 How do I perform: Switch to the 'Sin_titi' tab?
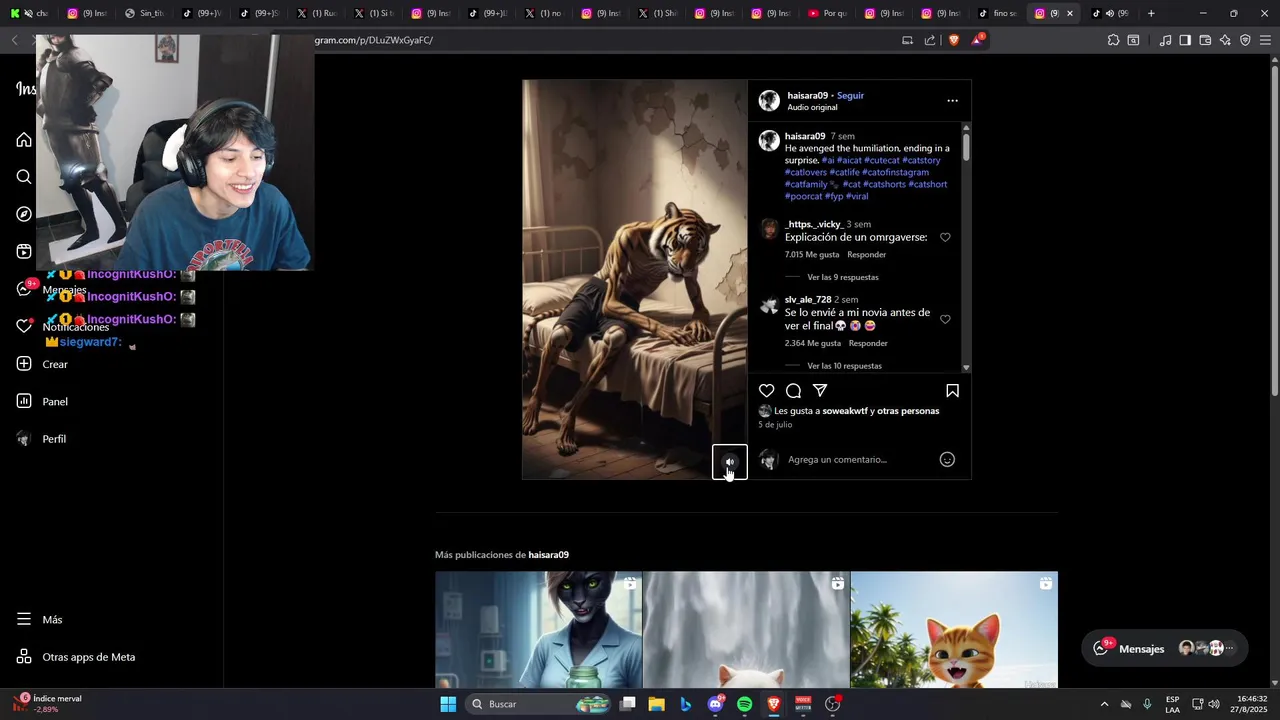click(144, 13)
